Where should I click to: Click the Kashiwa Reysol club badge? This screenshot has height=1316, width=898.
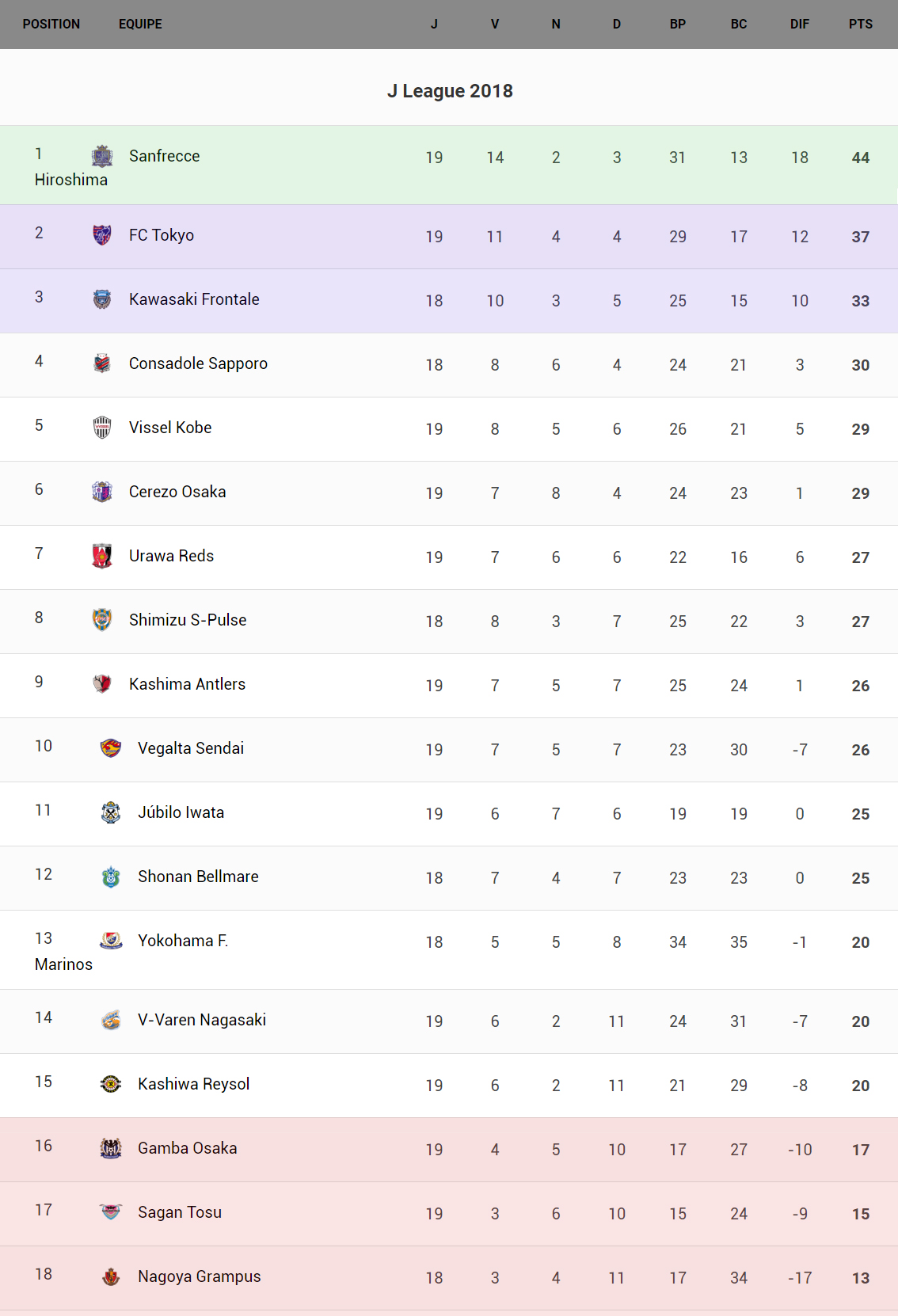coord(111,1084)
